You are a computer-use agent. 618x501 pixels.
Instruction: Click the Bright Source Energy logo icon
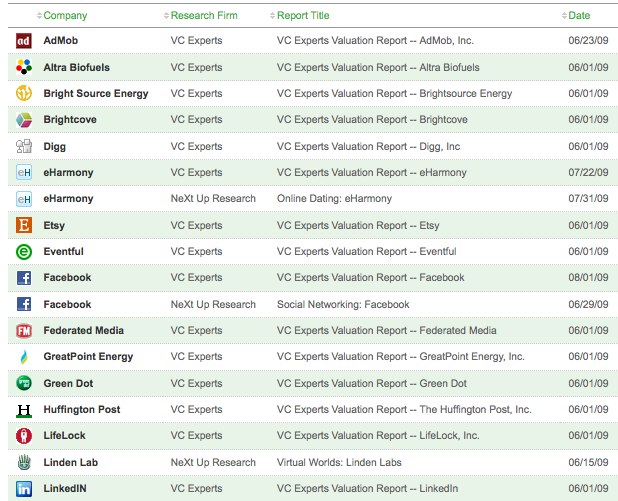pos(24,93)
